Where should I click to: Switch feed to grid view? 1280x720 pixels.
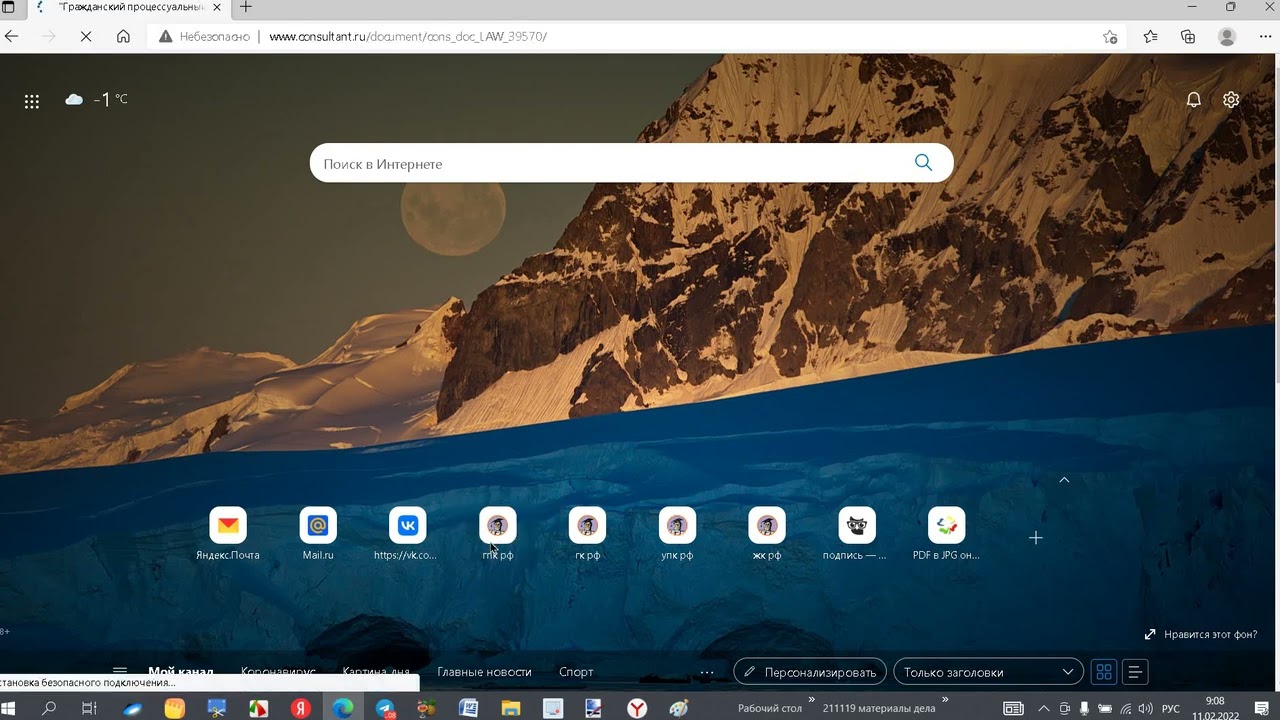[1104, 672]
